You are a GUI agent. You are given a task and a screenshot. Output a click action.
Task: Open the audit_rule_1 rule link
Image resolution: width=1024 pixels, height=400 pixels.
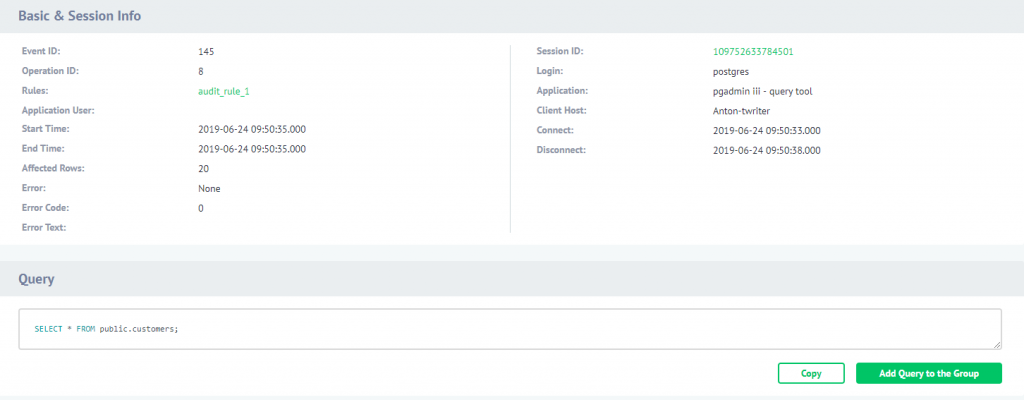pos(224,91)
